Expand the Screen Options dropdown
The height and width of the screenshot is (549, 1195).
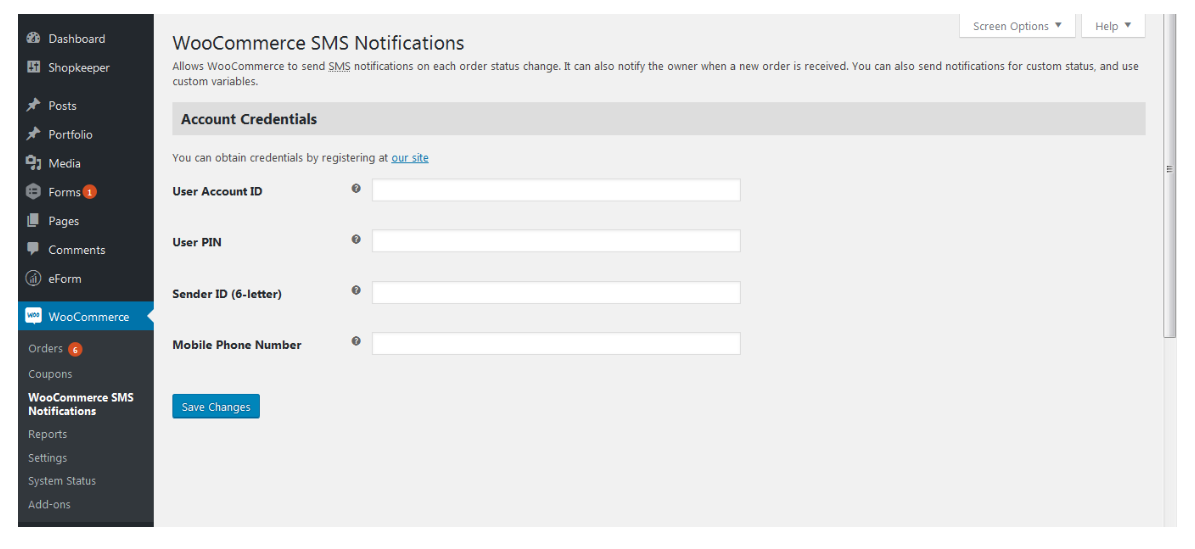pos(1017,26)
